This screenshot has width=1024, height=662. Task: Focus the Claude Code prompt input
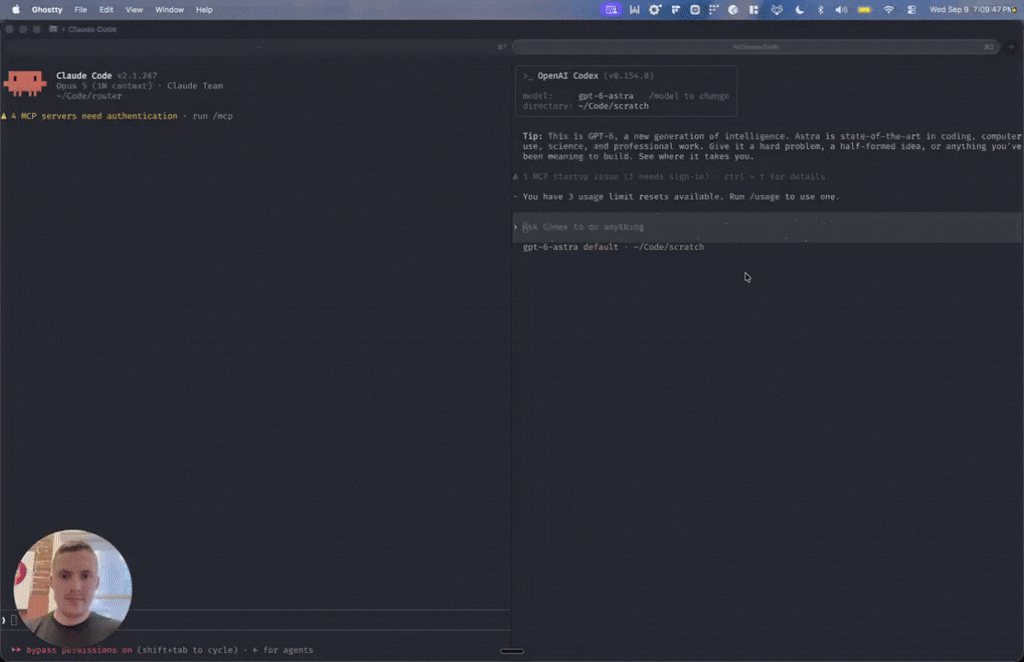tap(255, 620)
